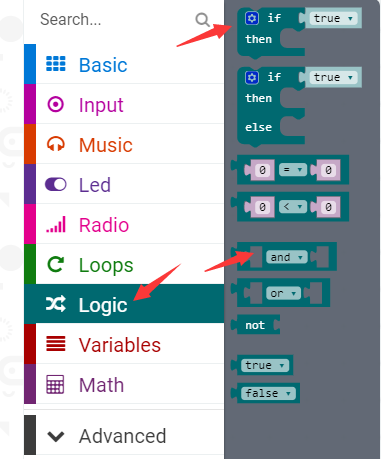The height and width of the screenshot is (459, 381).
Task: Select the 'not' logic block
Action: [255, 325]
